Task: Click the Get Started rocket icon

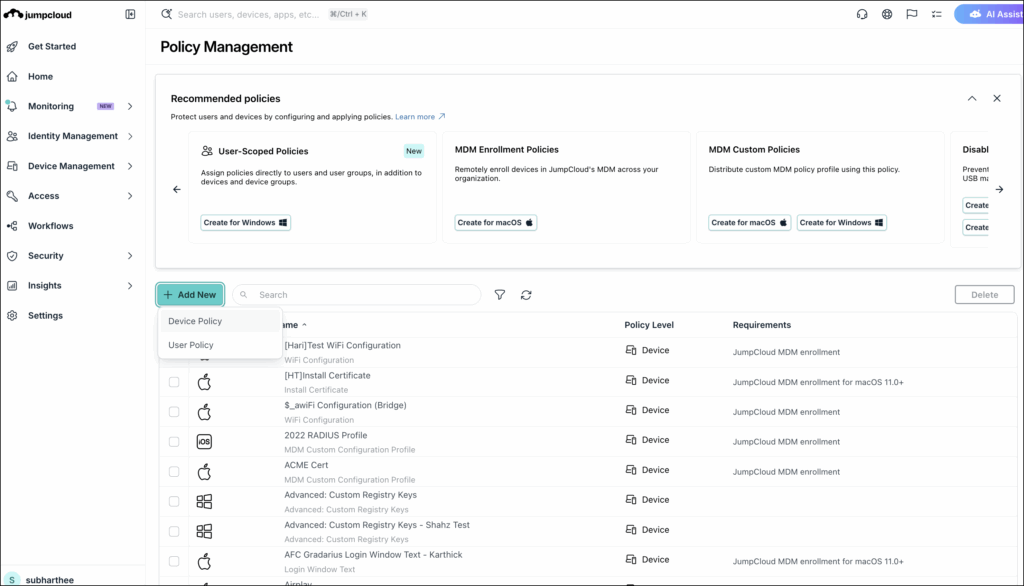Action: click(x=12, y=46)
